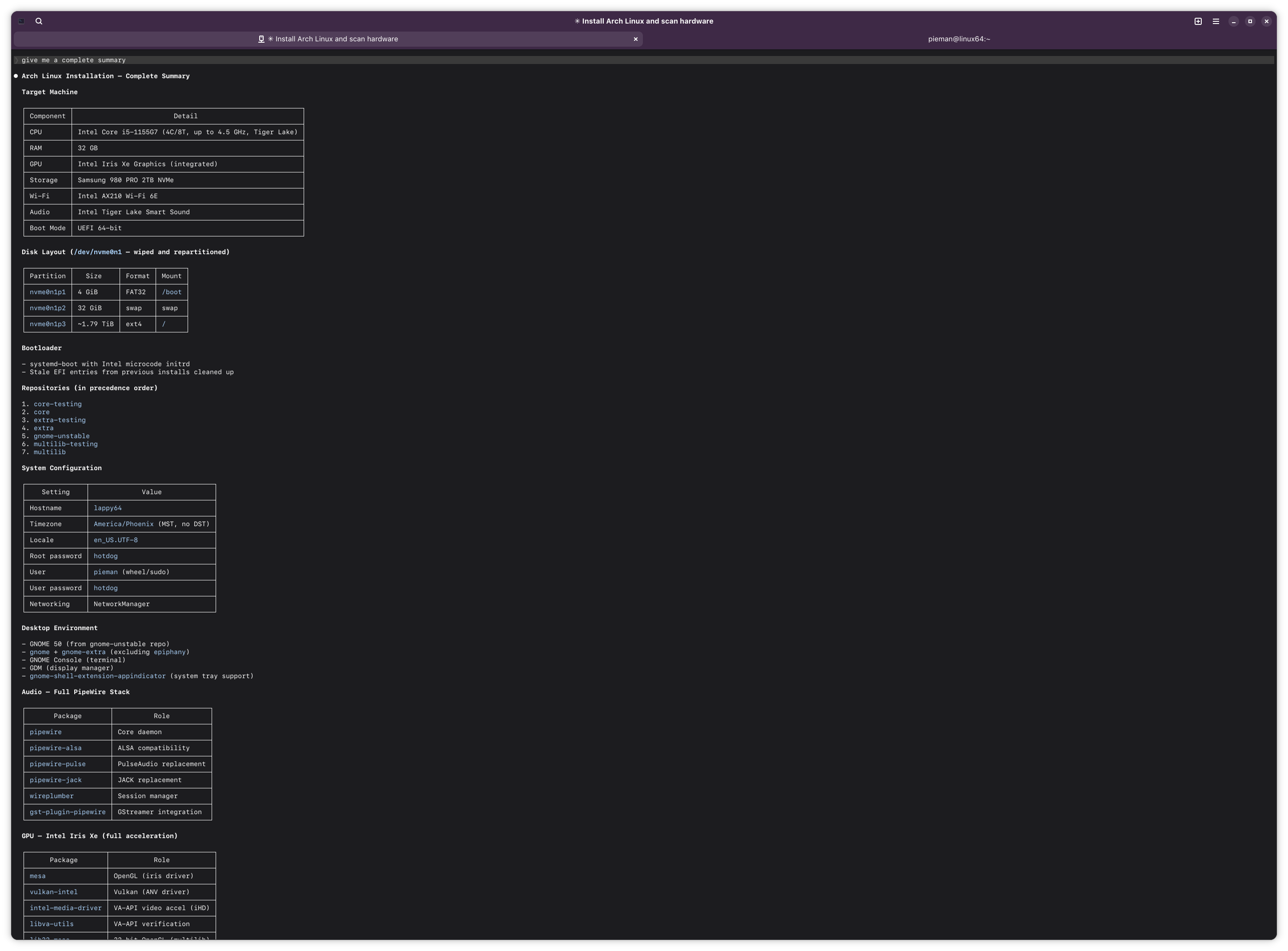Screen dimensions: 1288x951
Task: Click the pipewire-pulse package in audio table
Action: pyautogui.click(x=58, y=764)
